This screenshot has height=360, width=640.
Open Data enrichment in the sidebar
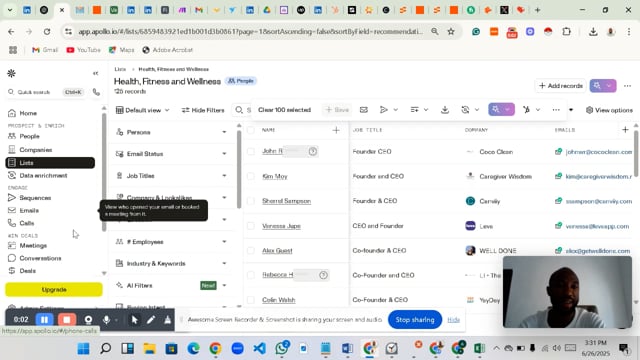pos(43,176)
